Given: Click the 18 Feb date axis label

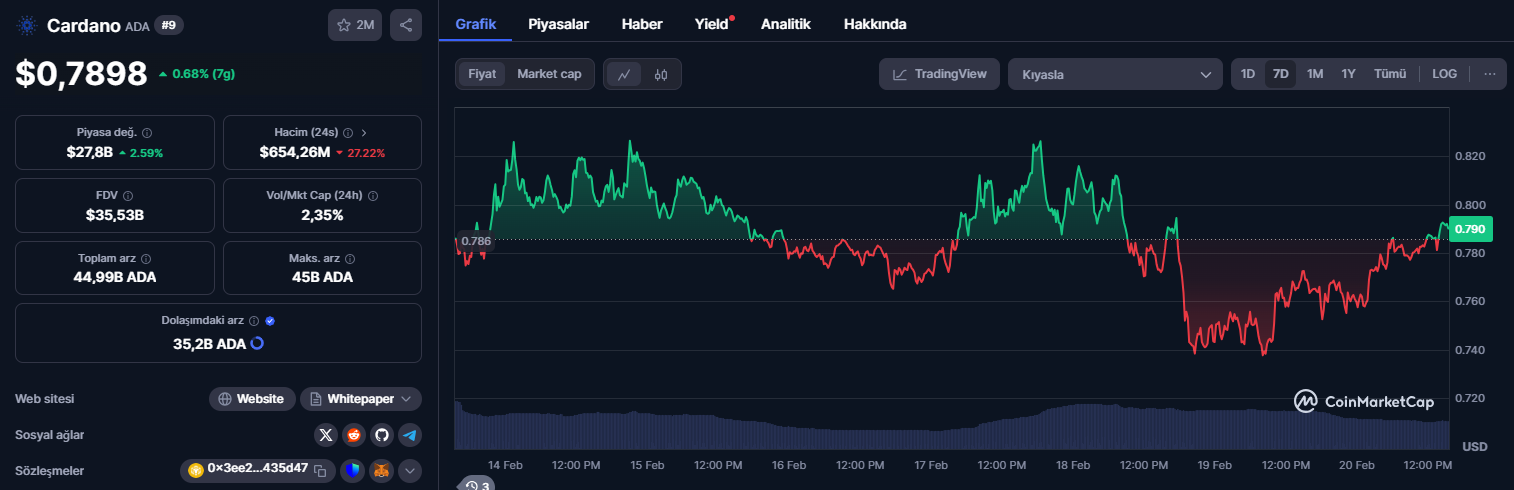Looking at the screenshot, I should (x=1073, y=465).
